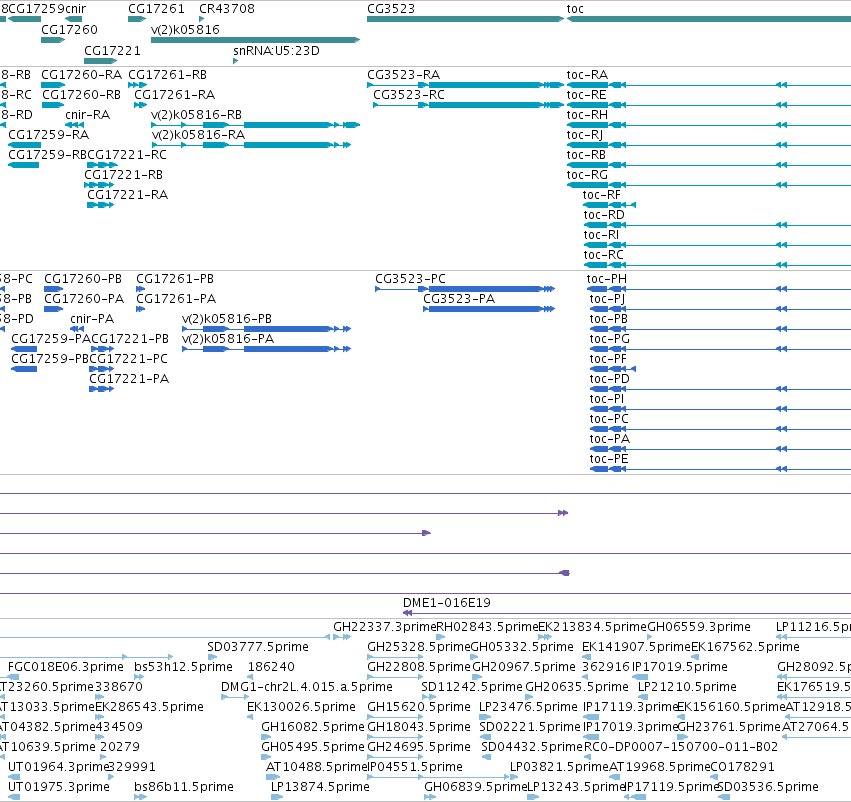This screenshot has height=802, width=851.
Task: Select the DME1-016E19 BAC clone
Action: point(627,613)
